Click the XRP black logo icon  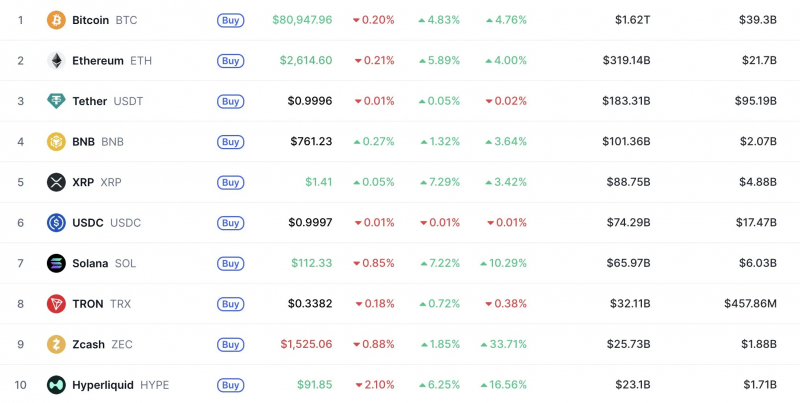pos(56,182)
